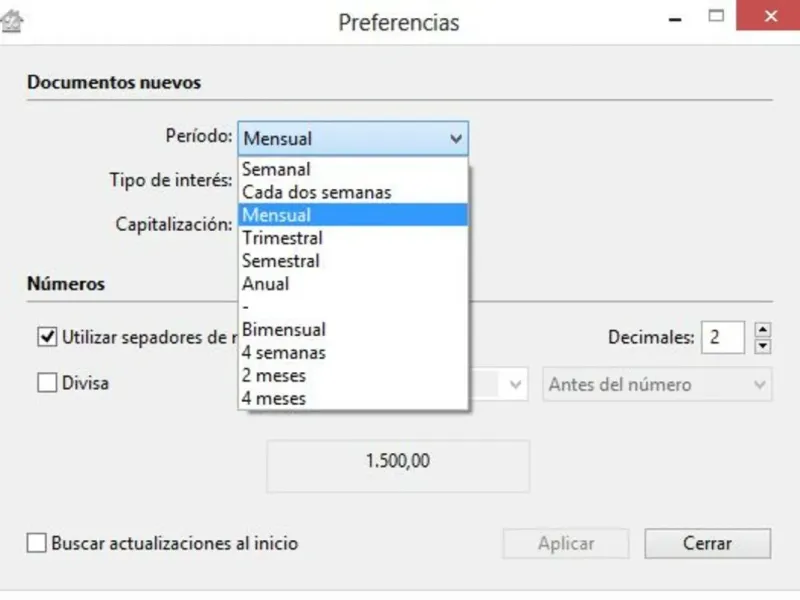Choose Anual from the list
Viewport: 800px width, 600px height.
[266, 284]
